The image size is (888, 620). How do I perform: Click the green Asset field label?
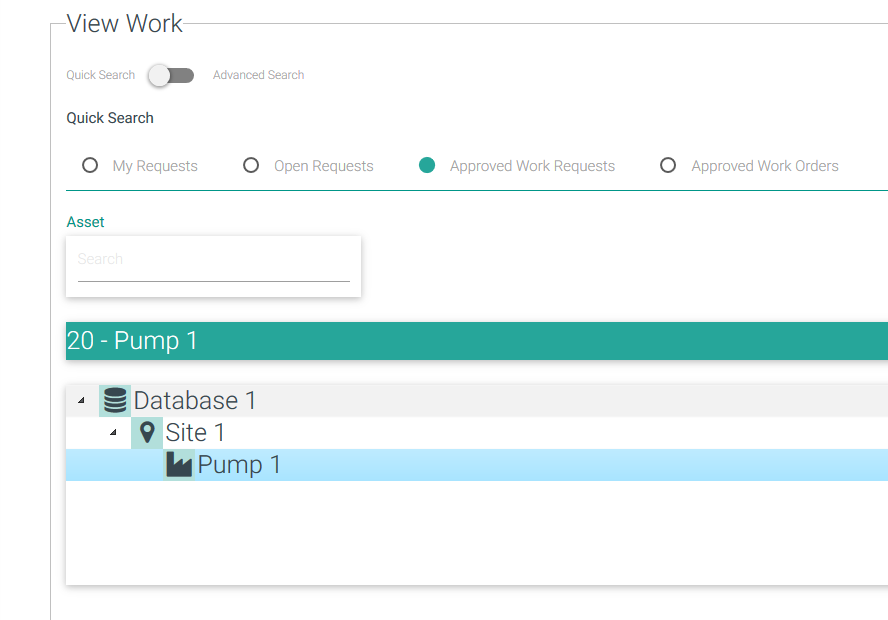pos(85,222)
